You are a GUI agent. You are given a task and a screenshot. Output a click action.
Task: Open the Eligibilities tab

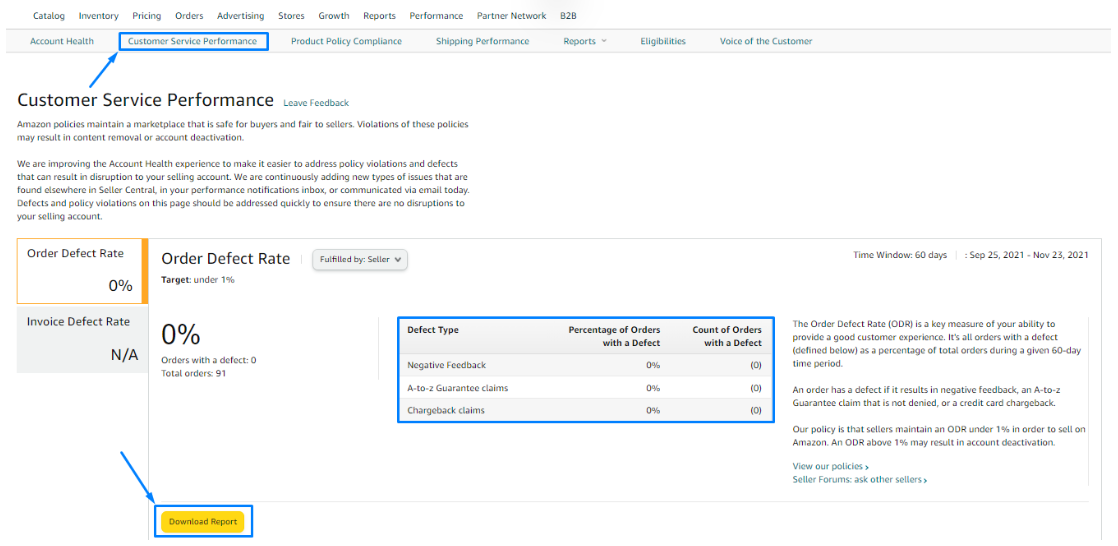(x=663, y=41)
